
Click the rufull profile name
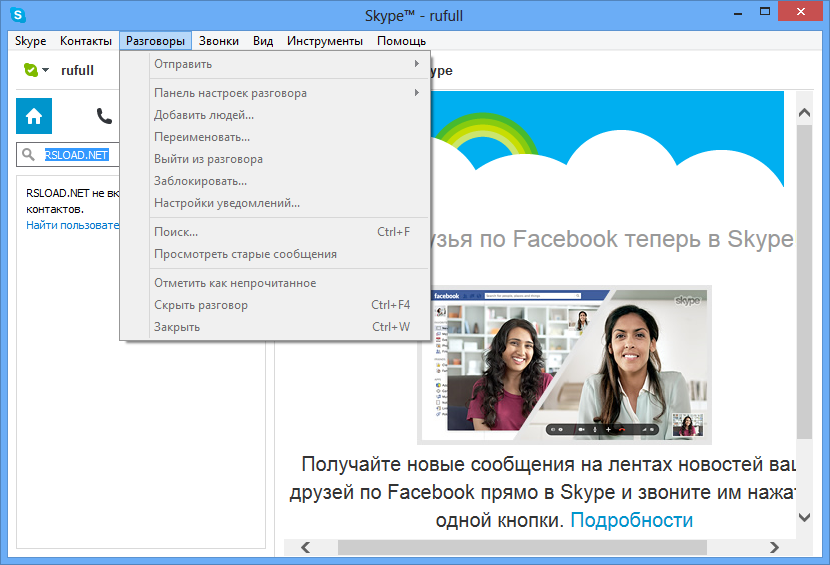point(77,70)
